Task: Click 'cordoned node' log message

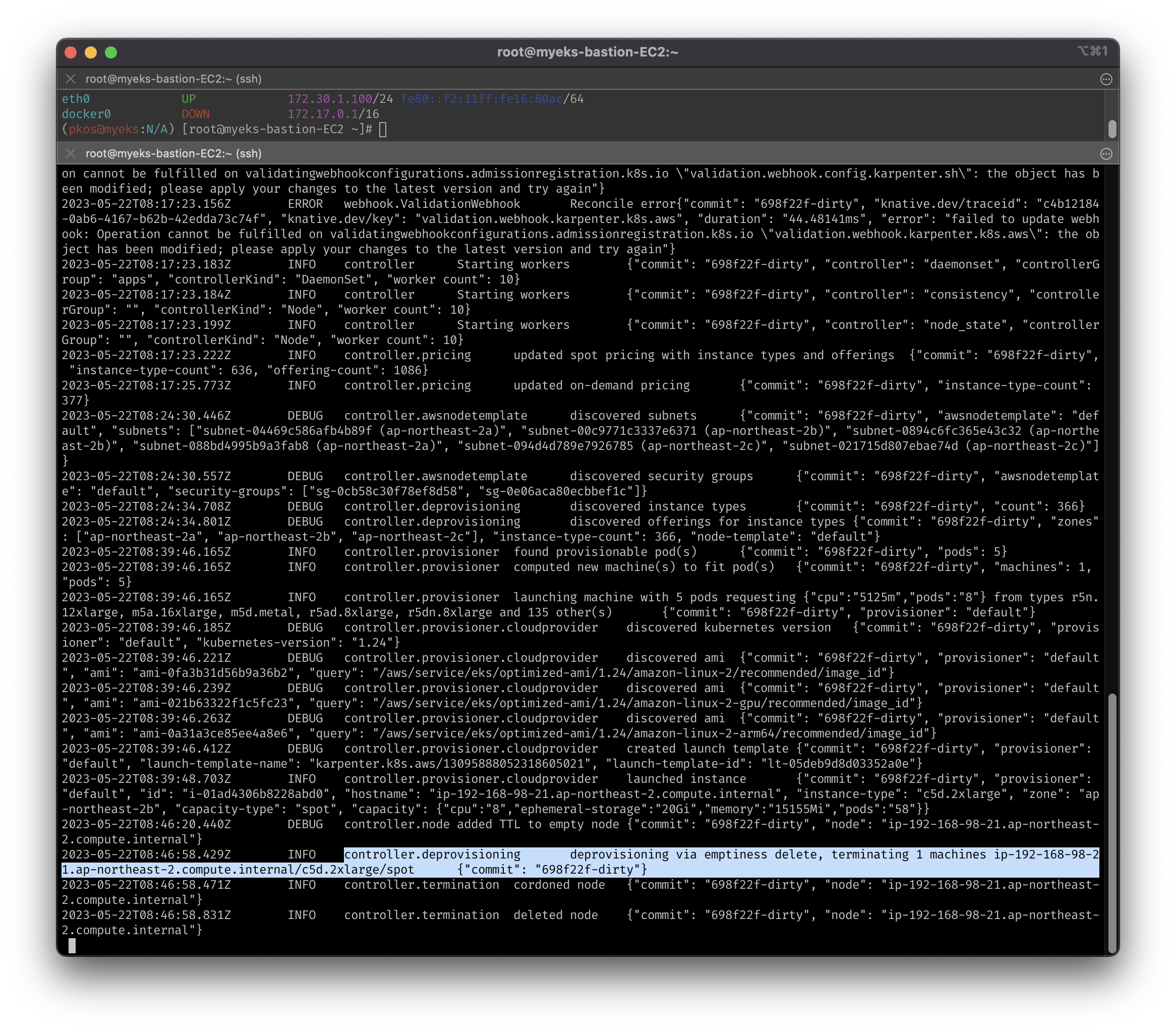Action: [559, 885]
